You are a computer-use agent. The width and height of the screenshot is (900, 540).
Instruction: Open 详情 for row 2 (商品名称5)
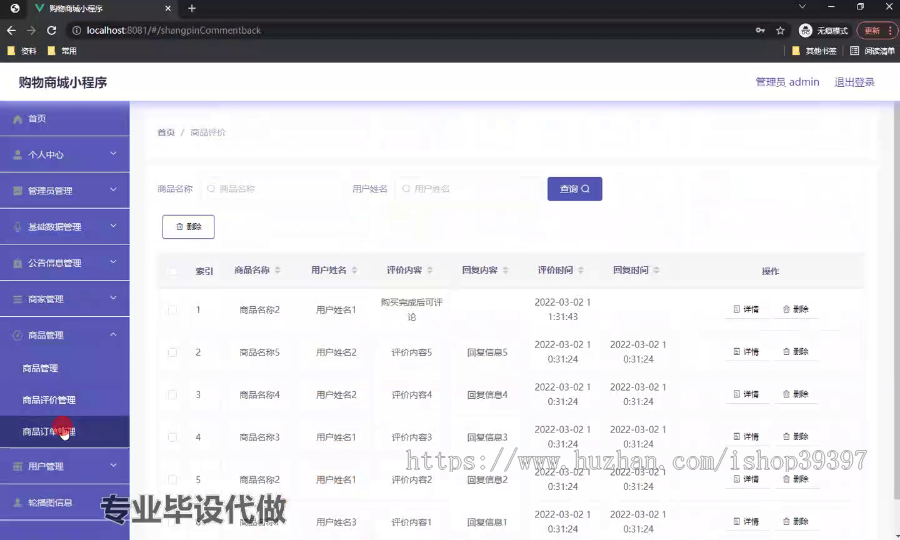pos(746,352)
